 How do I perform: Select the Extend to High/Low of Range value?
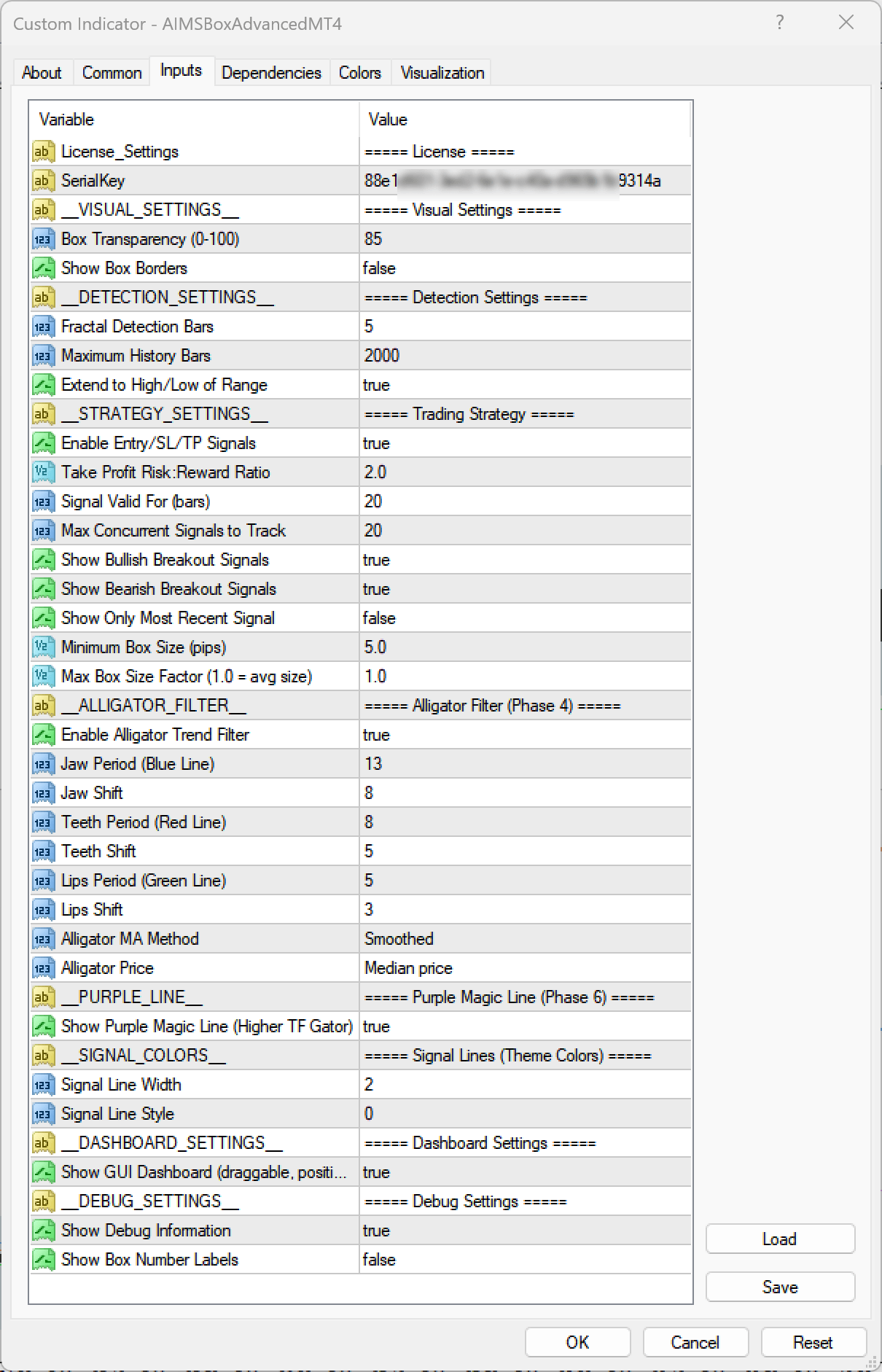(525, 385)
